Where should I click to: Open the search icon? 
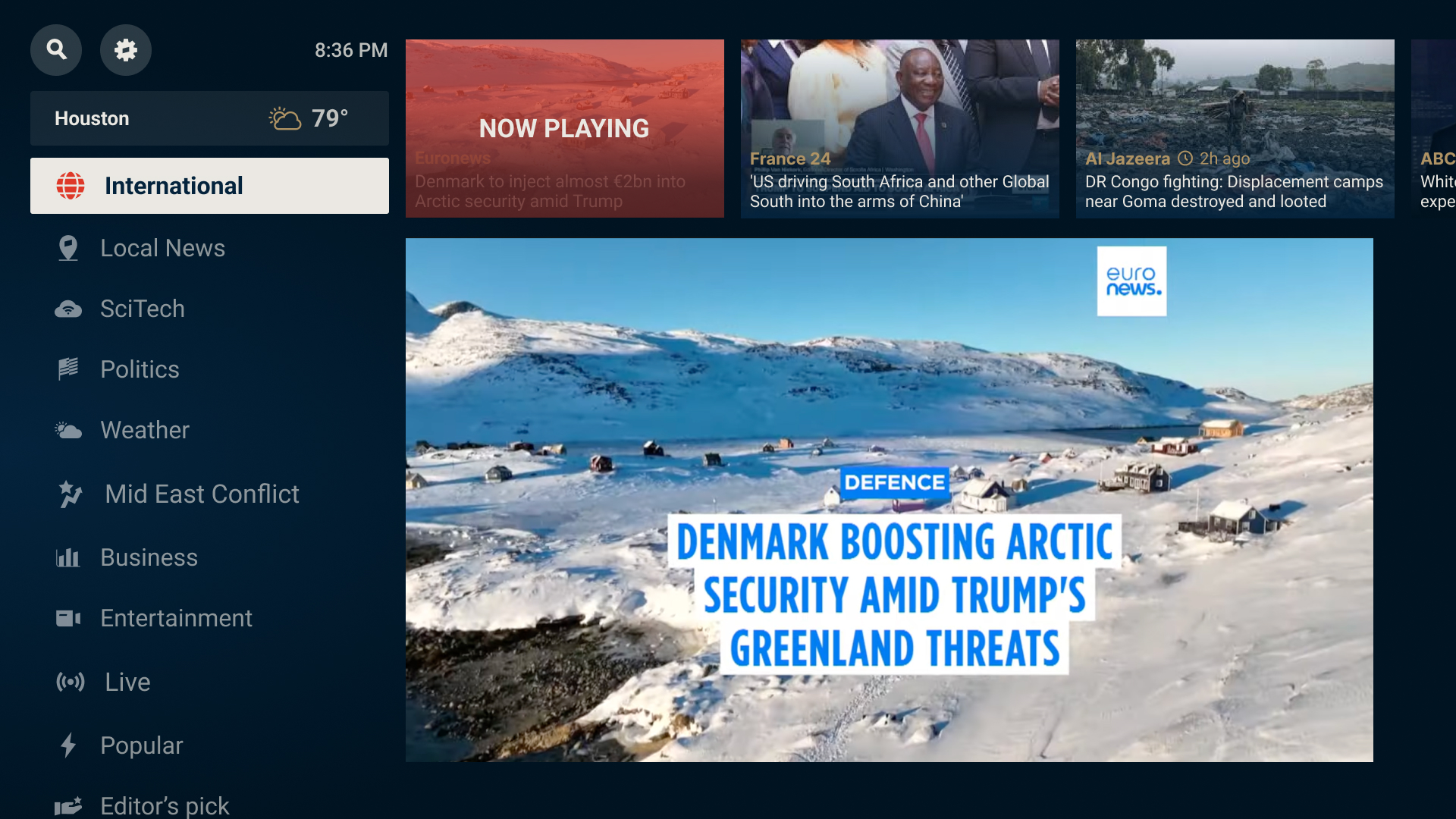pyautogui.click(x=55, y=49)
